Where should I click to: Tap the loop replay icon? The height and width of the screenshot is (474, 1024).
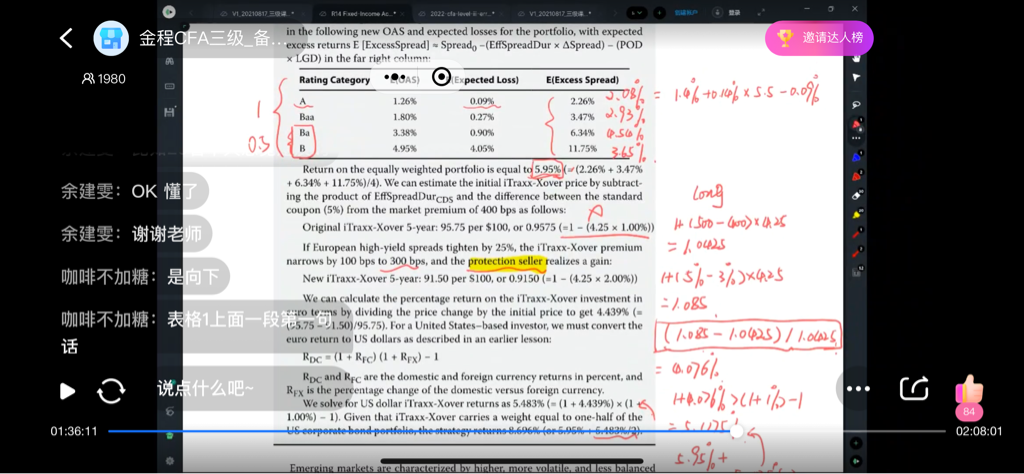point(111,391)
